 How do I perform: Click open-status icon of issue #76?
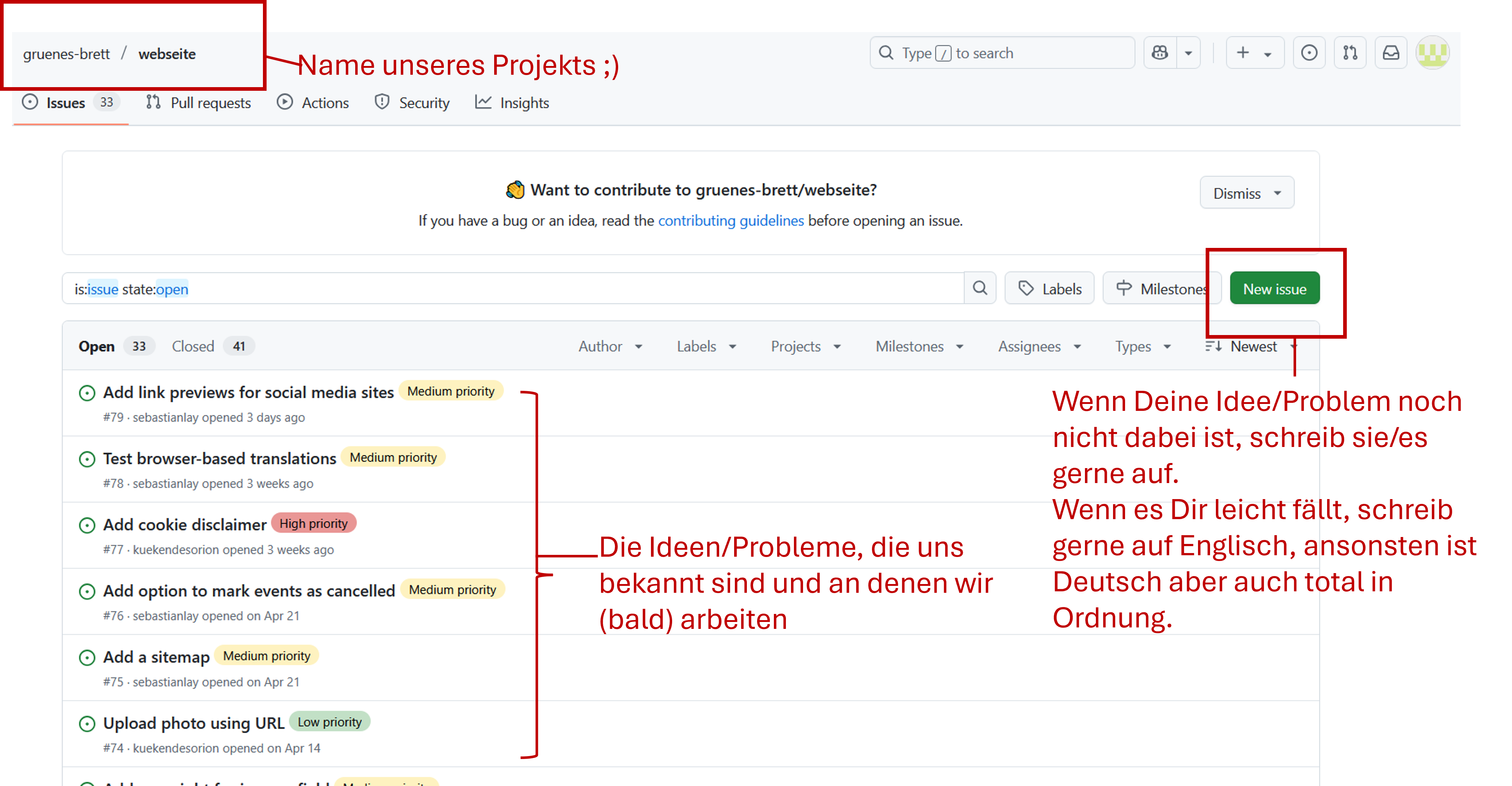tap(87, 591)
